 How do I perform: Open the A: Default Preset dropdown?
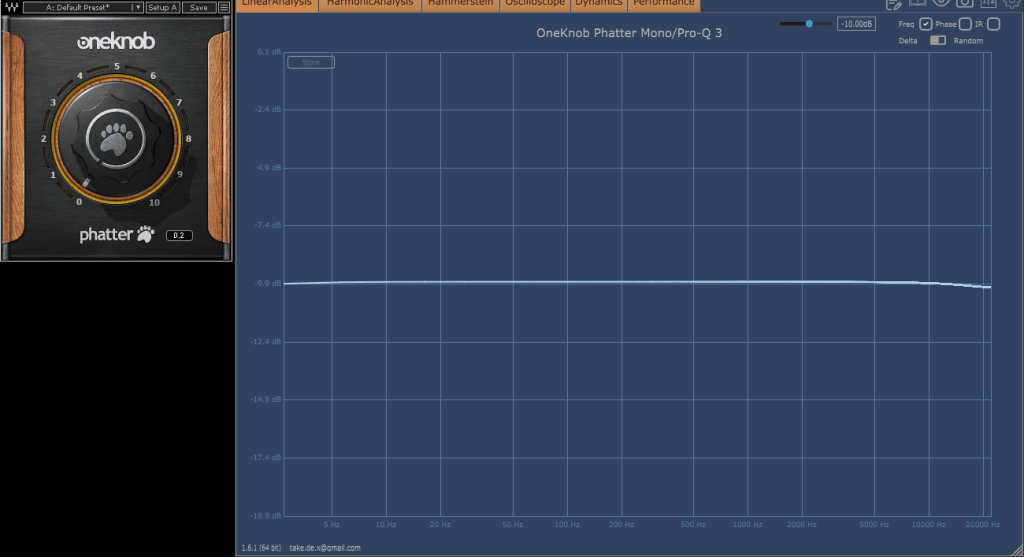tap(83, 7)
